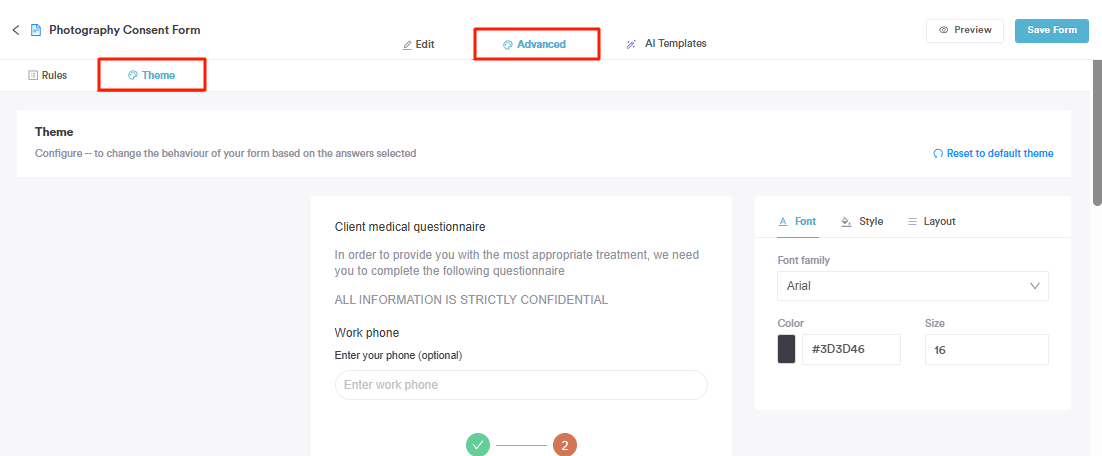This screenshot has height=456, width=1102.
Task: Switch to the Style tab
Action: (x=862, y=221)
